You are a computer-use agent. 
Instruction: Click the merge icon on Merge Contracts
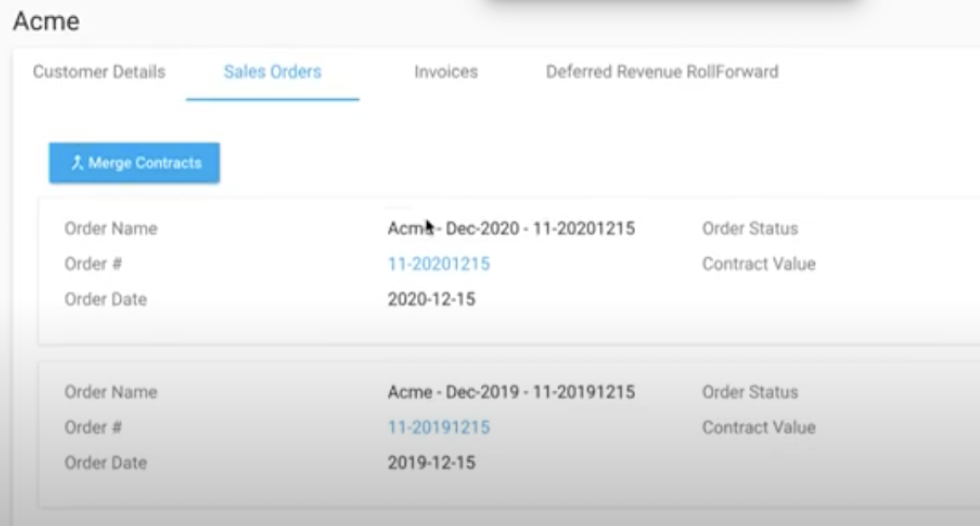click(77, 163)
